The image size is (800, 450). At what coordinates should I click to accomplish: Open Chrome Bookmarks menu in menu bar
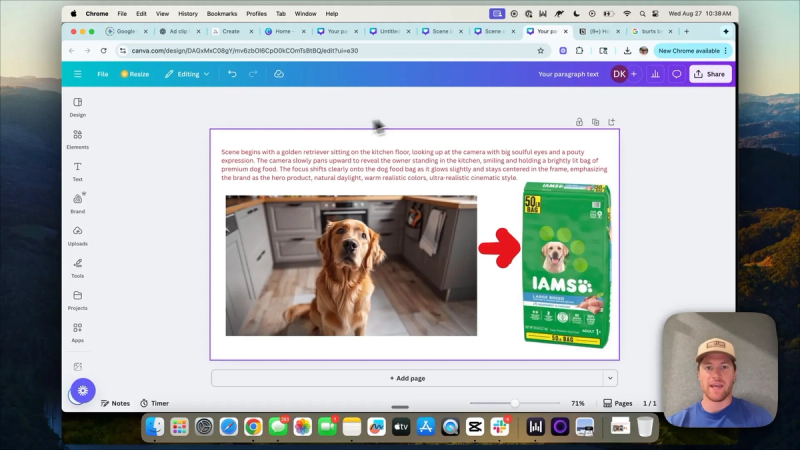tap(222, 14)
